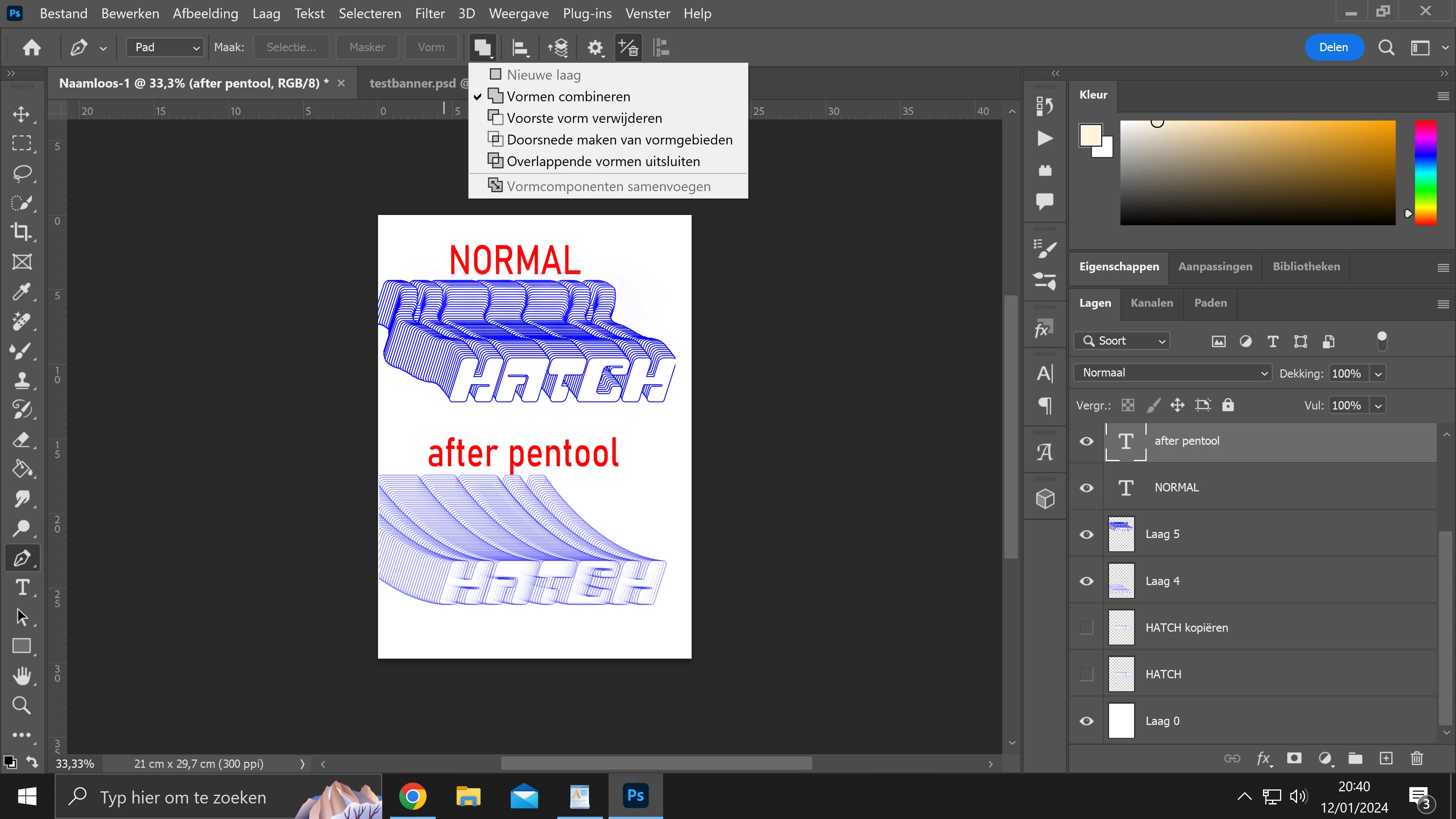The image size is (1456, 819).
Task: Click inside the color picker field
Action: (1257, 173)
